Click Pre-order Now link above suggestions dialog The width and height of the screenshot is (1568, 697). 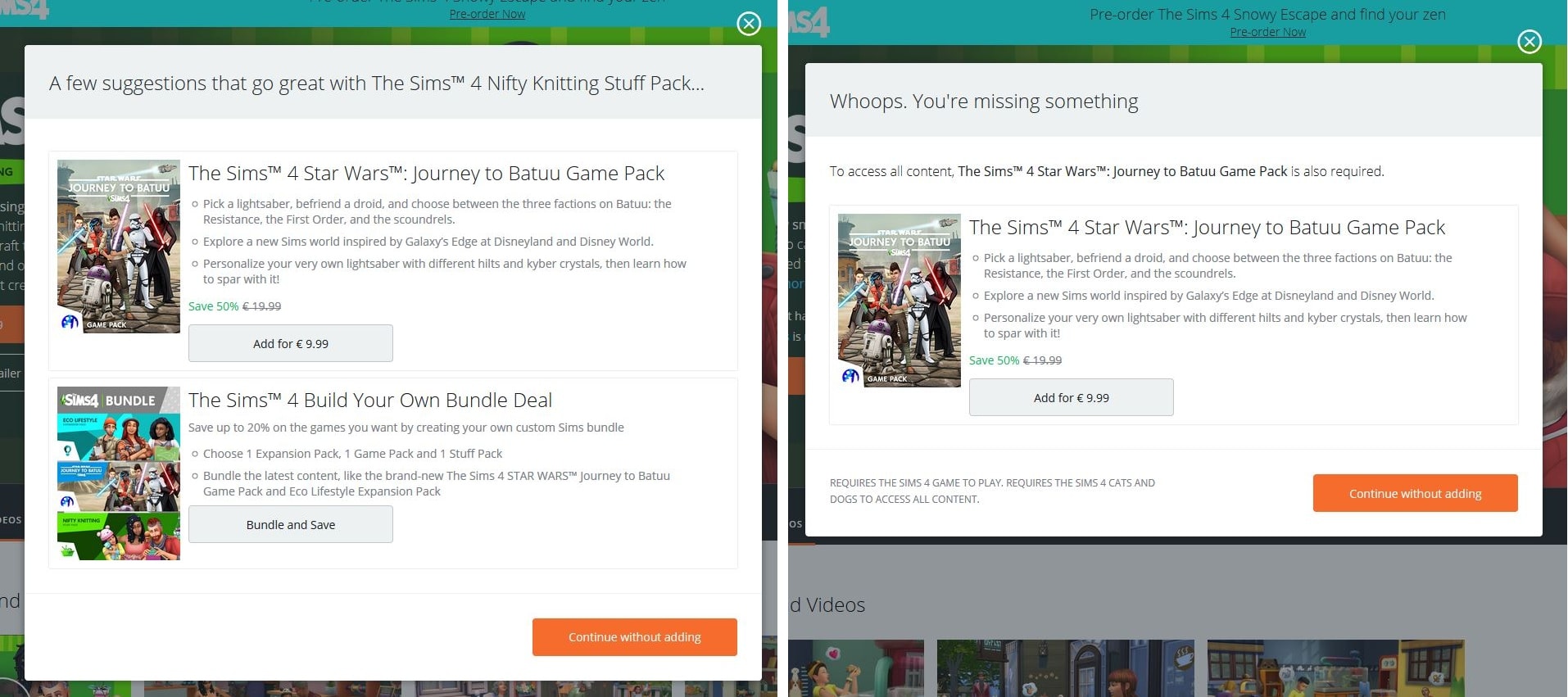(x=487, y=14)
